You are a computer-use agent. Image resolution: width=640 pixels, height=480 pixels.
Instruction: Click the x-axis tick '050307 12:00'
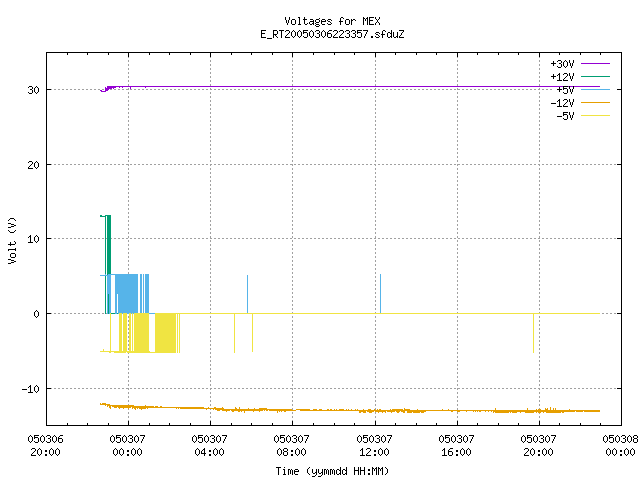[x=374, y=446]
